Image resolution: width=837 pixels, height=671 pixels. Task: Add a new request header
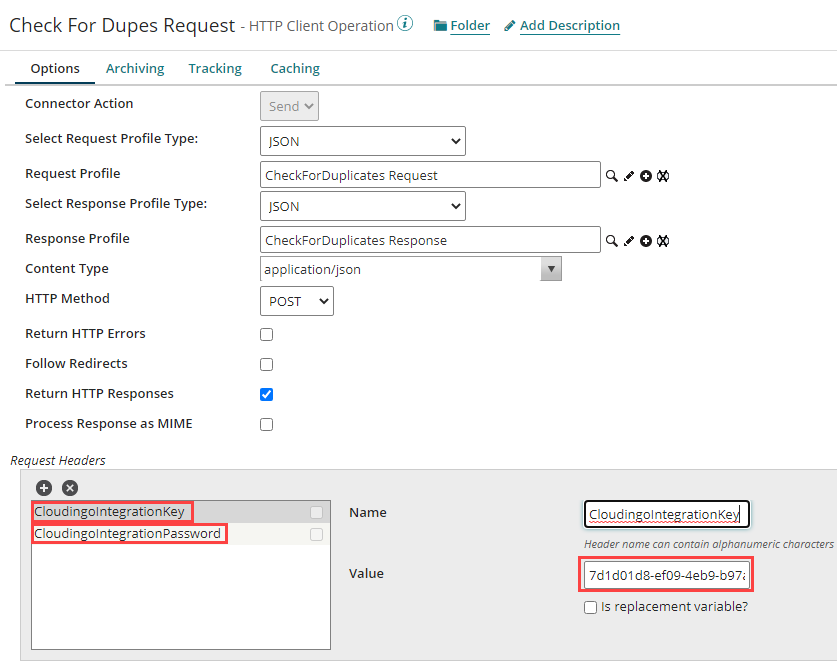tap(43, 487)
